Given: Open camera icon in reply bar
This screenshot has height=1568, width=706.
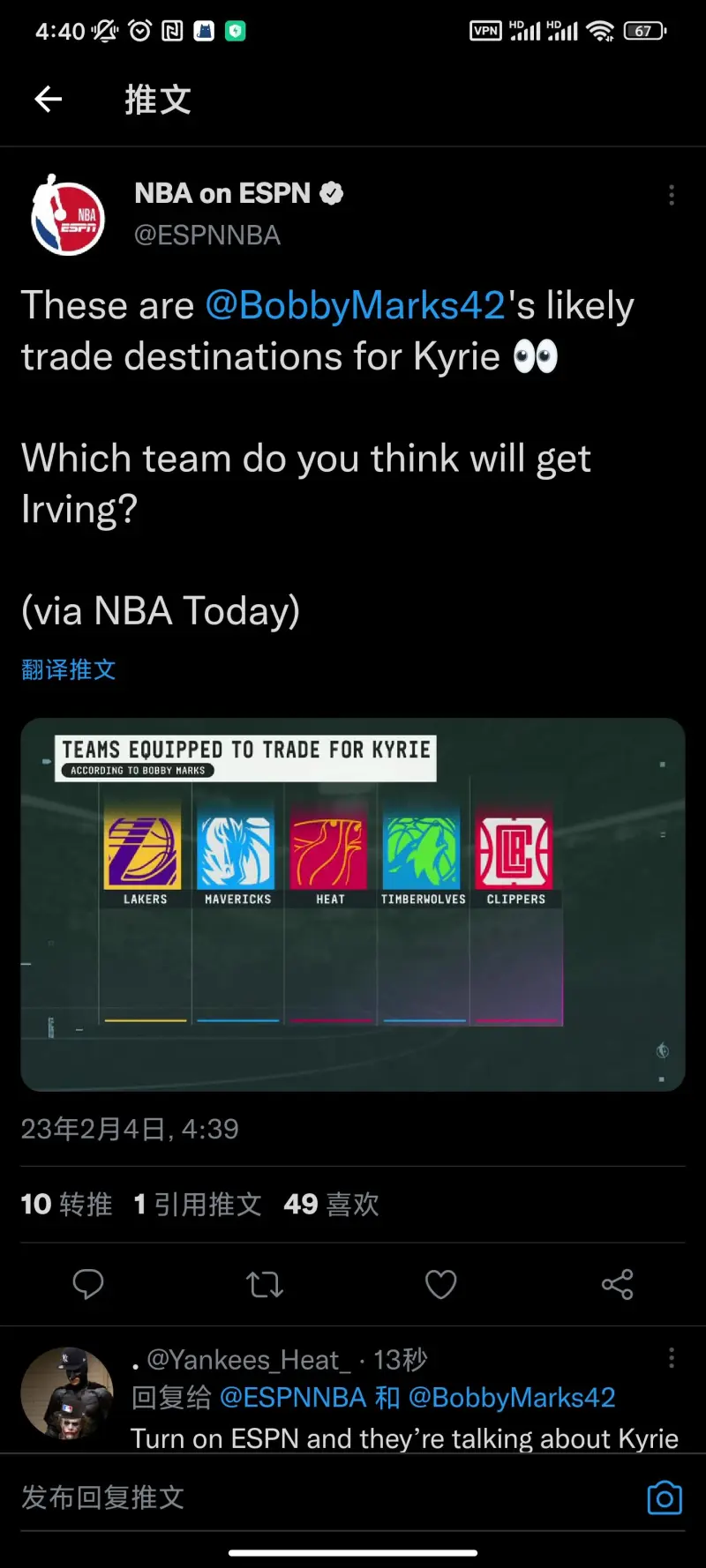Looking at the screenshot, I should [x=665, y=1497].
